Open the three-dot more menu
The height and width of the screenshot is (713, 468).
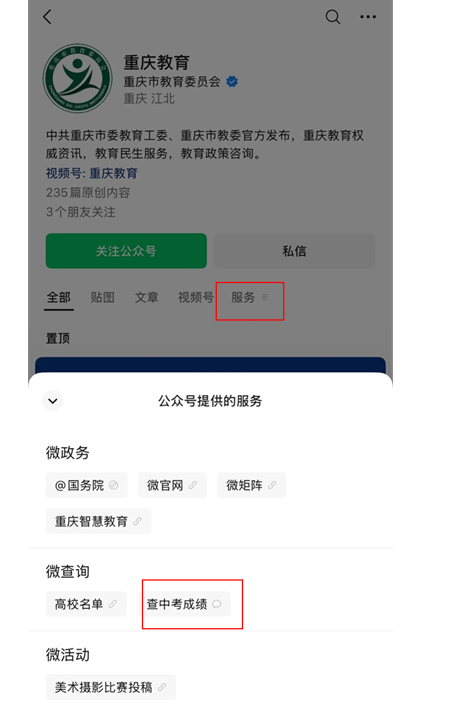click(x=368, y=17)
